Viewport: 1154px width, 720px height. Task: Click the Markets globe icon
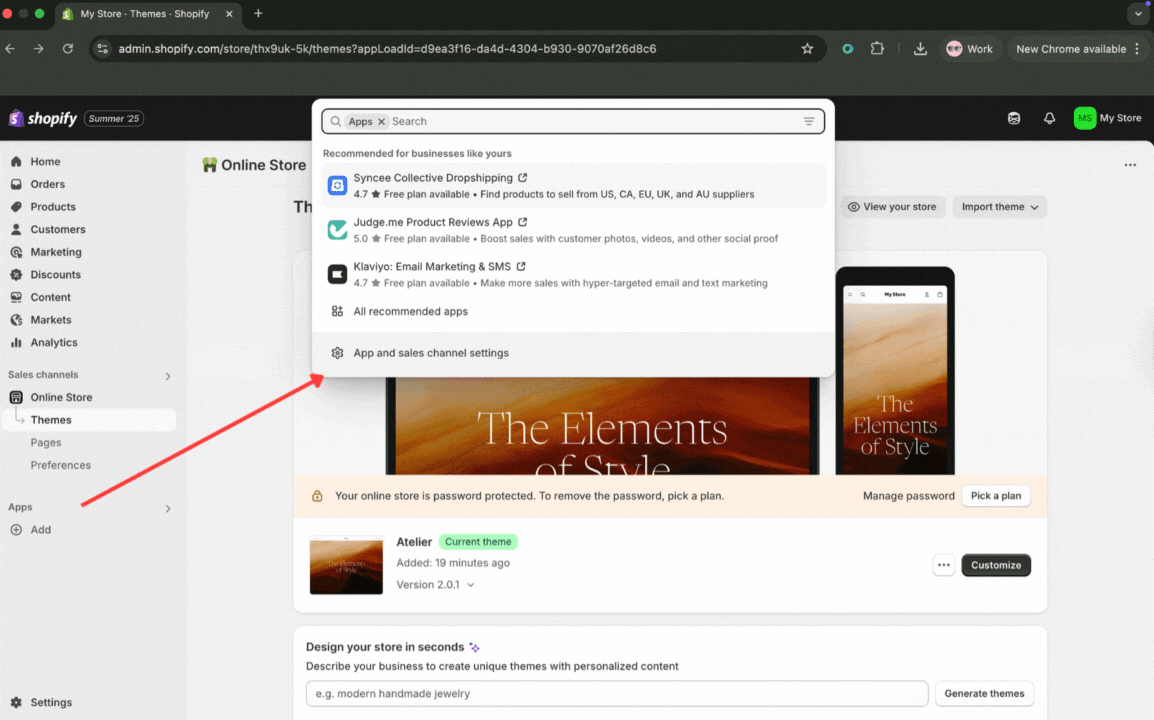tap(16, 320)
